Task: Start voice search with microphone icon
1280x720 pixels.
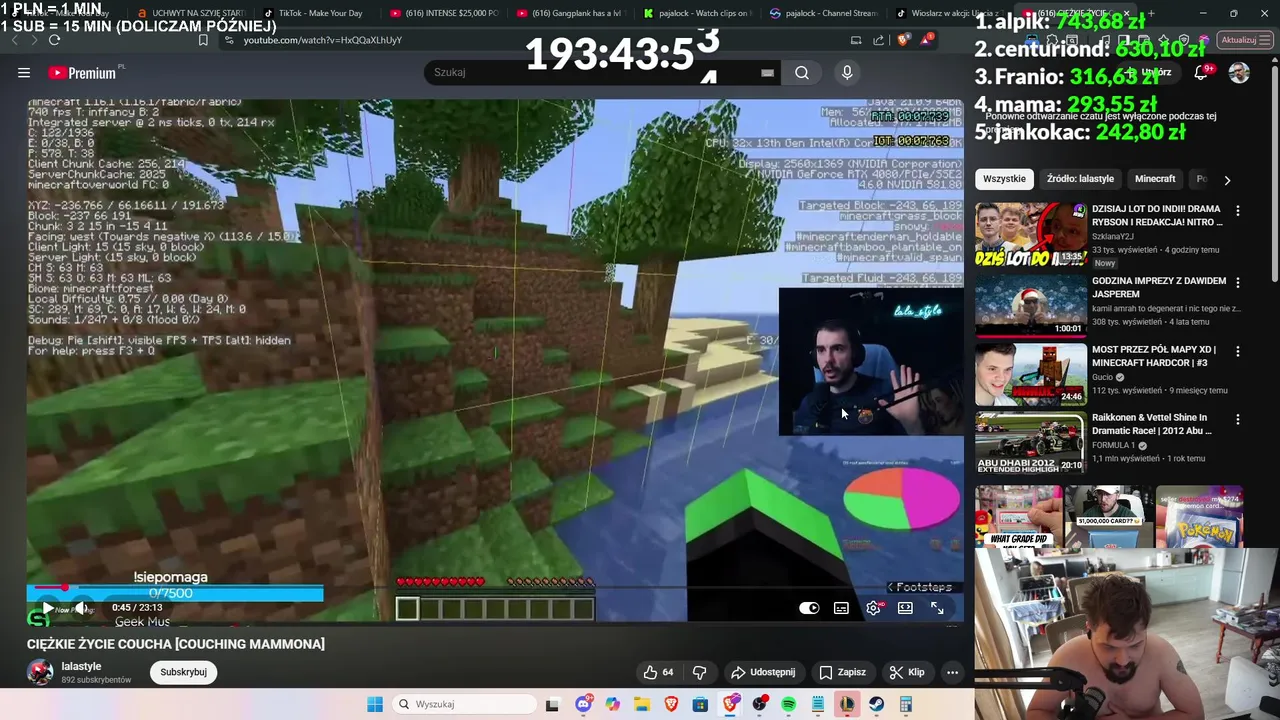Action: pyautogui.click(x=847, y=72)
